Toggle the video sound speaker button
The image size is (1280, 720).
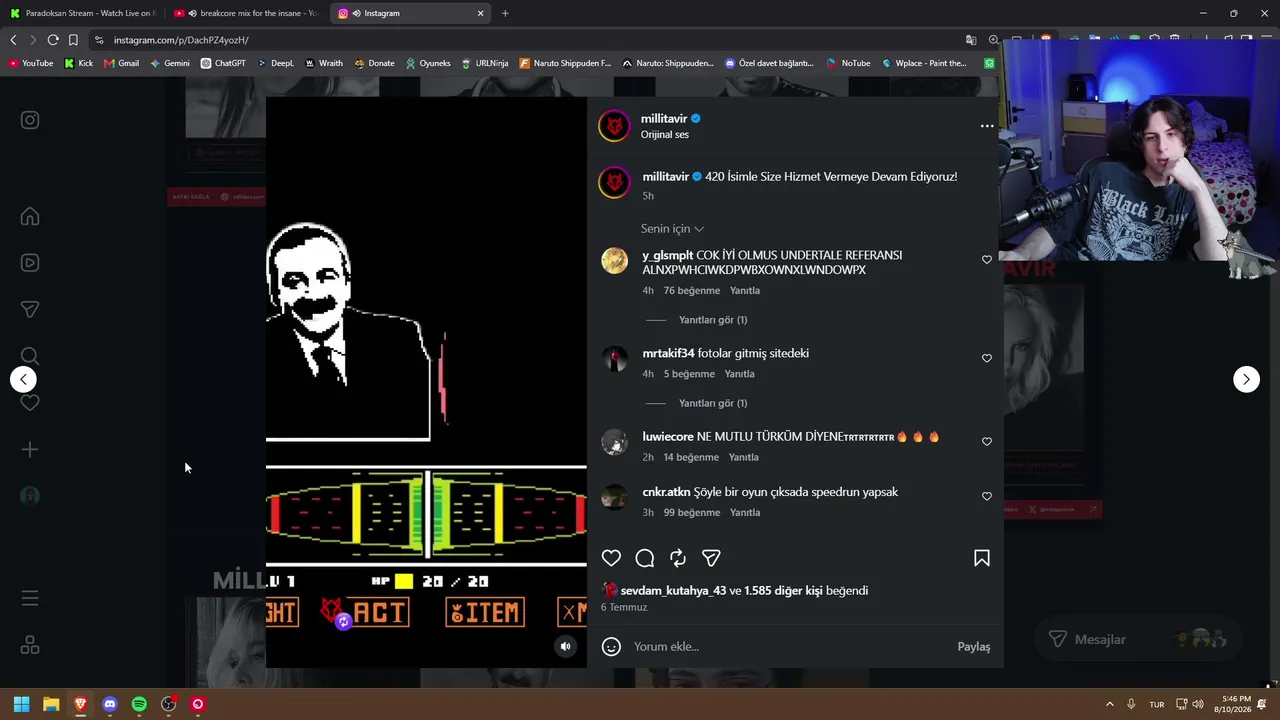click(566, 646)
